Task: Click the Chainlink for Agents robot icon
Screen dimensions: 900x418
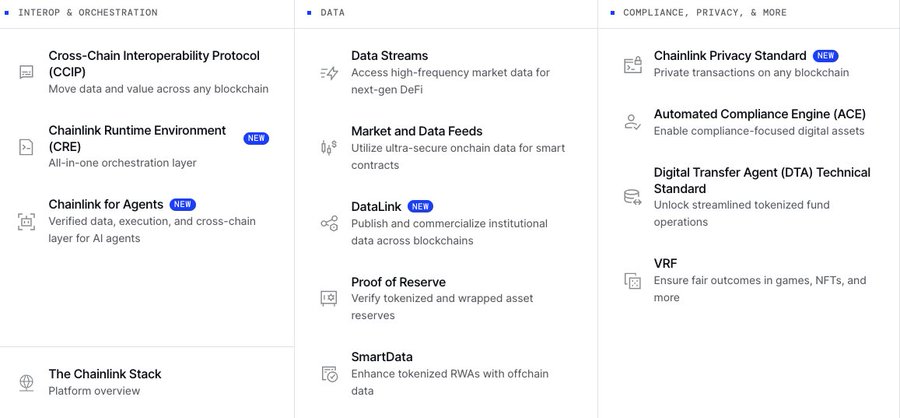Action: (26, 221)
